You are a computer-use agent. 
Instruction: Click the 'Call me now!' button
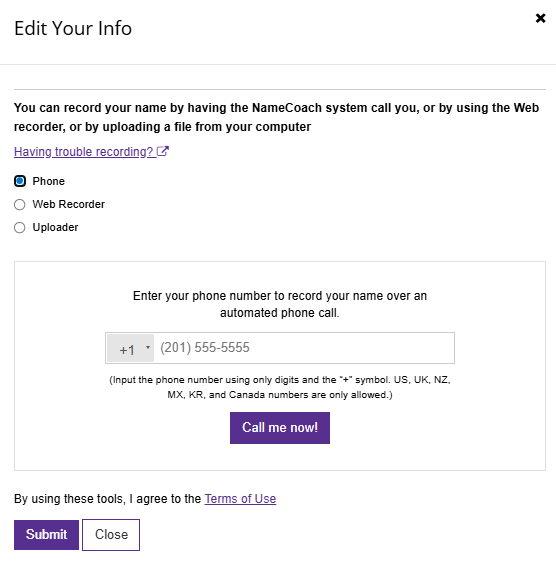(280, 428)
